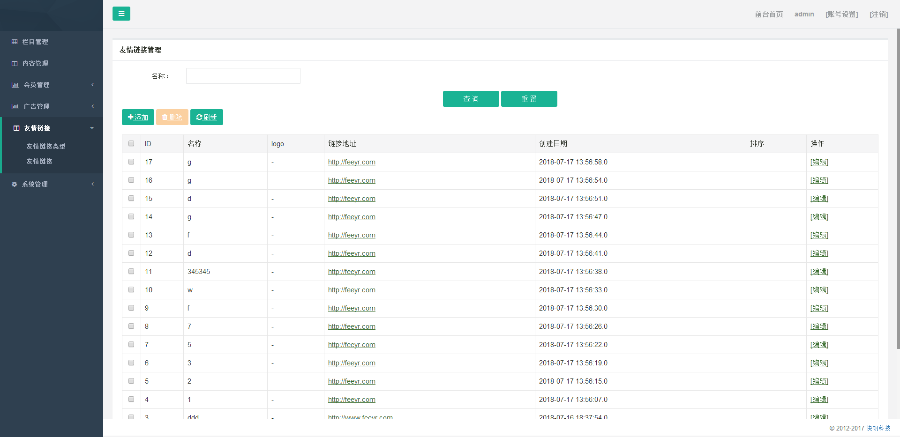Image resolution: width=900 pixels, height=437 pixels.
Task: Tick the checkbox for row ID 4
Action: click(131, 399)
